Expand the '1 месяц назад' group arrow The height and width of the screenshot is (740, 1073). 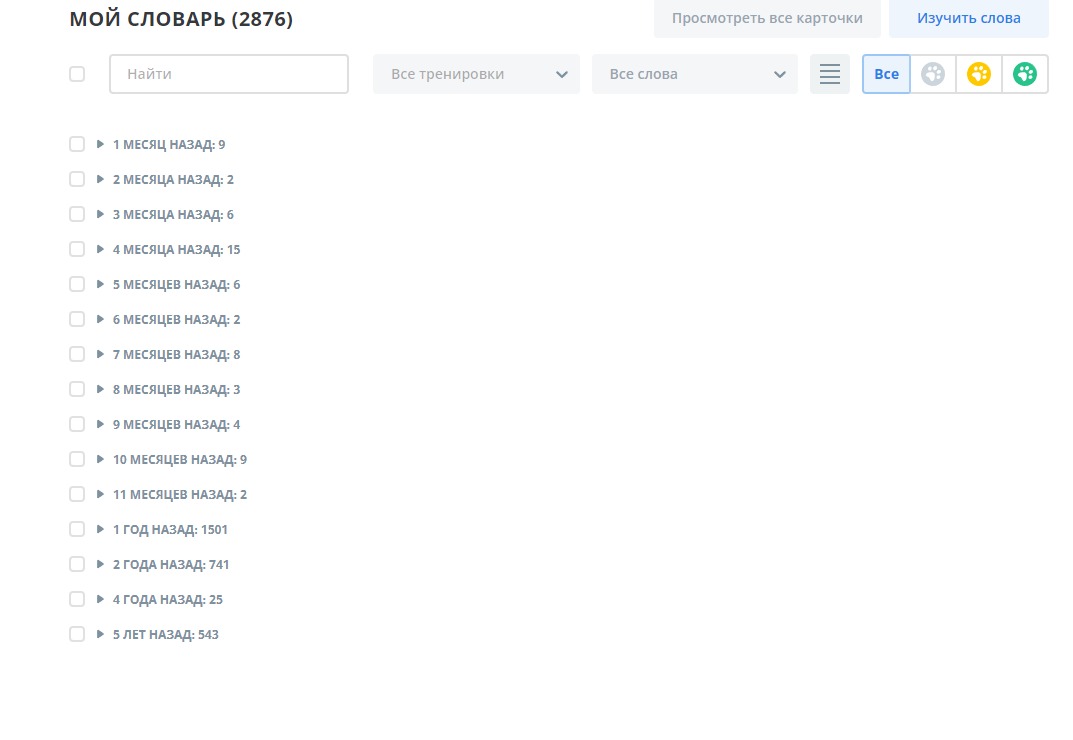(x=100, y=144)
